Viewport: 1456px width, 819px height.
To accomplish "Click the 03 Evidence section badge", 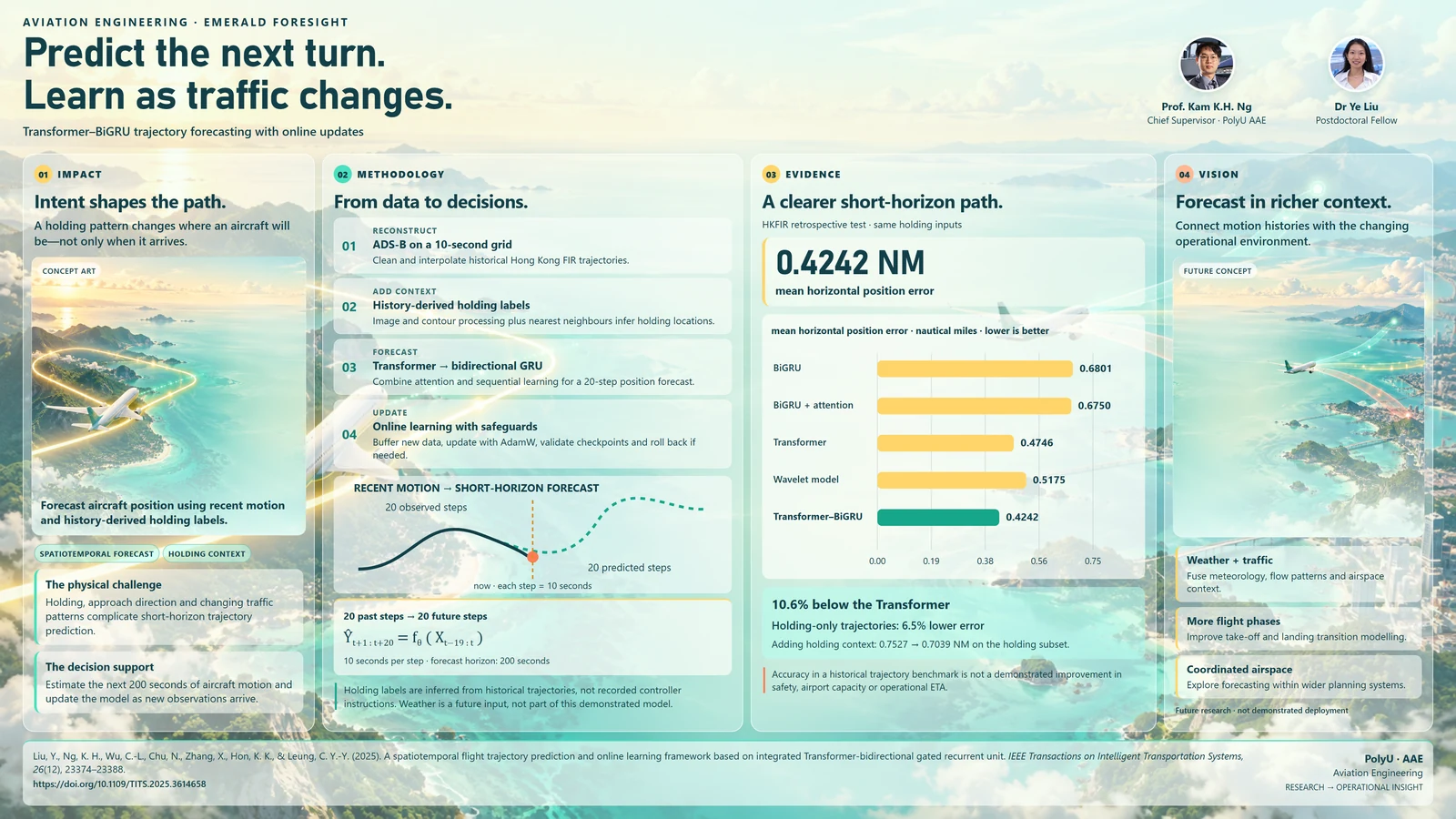I will coord(771,175).
